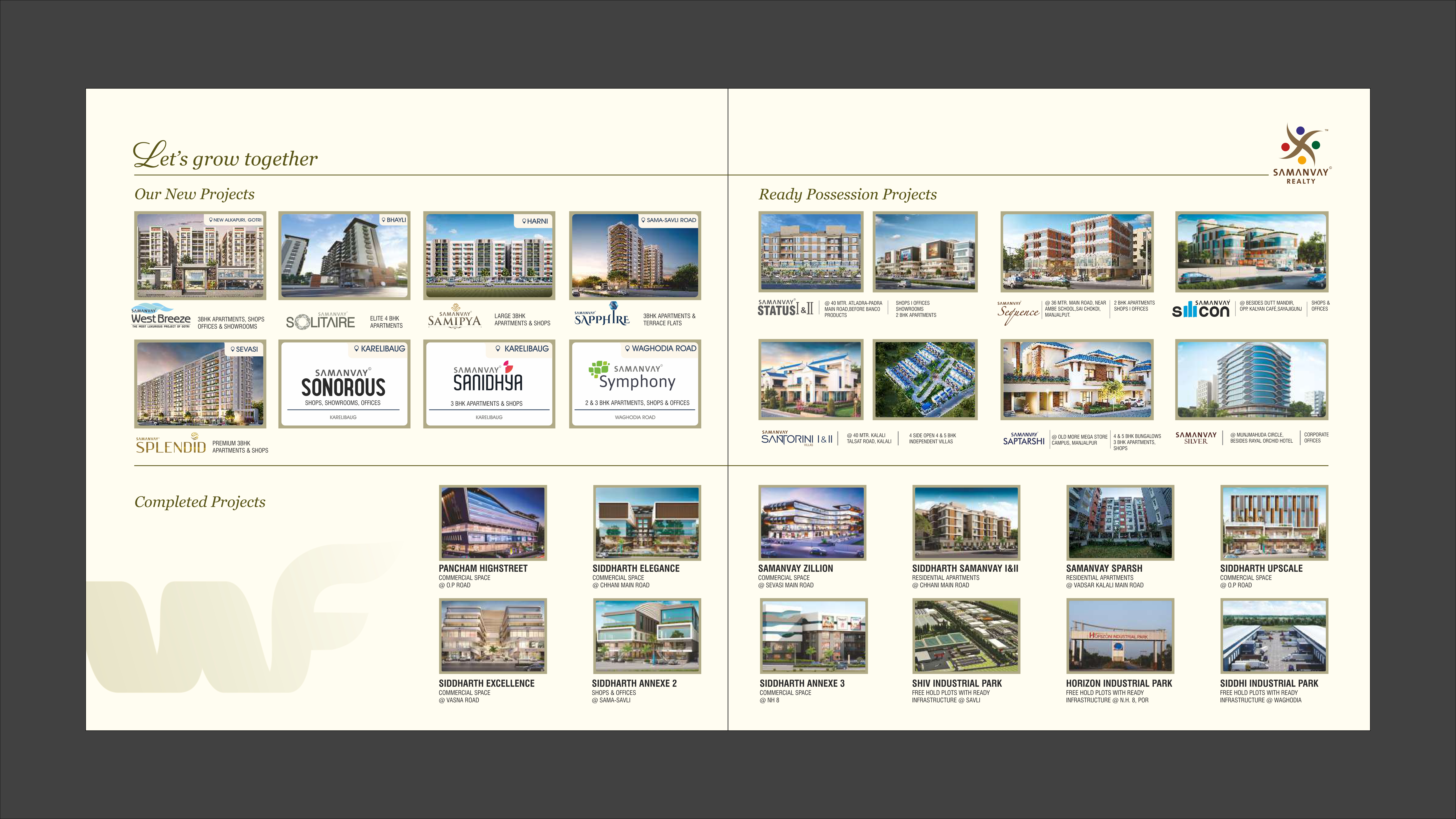Click the Samanvay Zillion title
Viewport: 1456px width, 819px height.
[795, 569]
